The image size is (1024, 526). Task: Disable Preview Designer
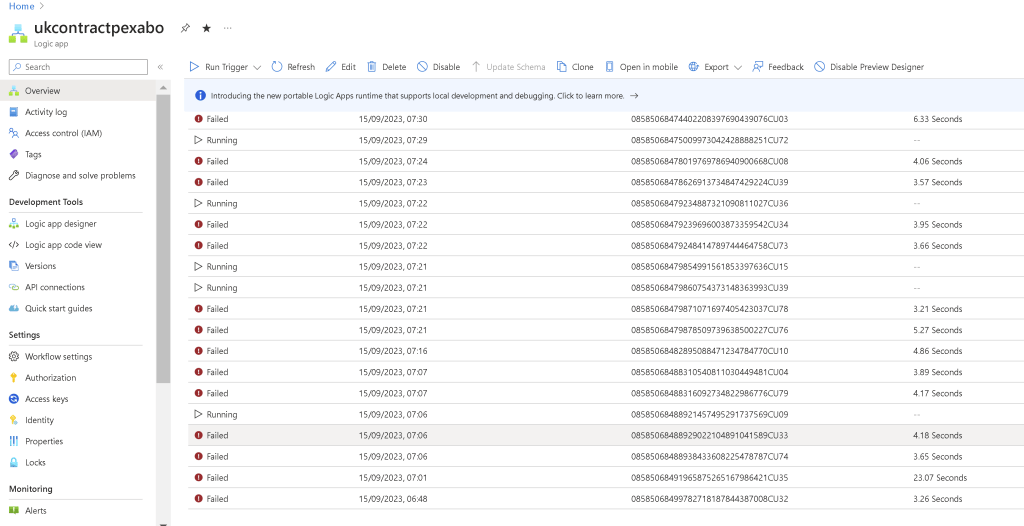click(869, 67)
